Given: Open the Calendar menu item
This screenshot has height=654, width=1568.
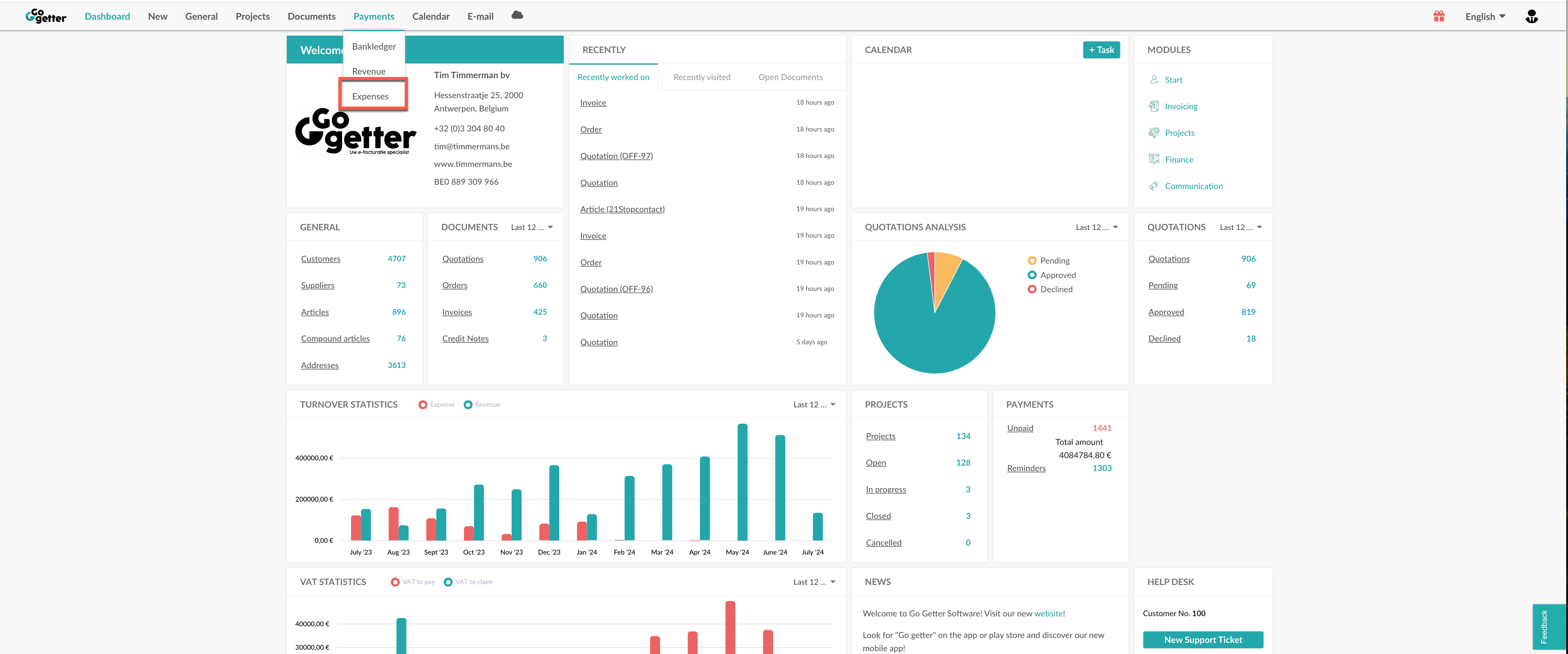Looking at the screenshot, I should click(431, 16).
